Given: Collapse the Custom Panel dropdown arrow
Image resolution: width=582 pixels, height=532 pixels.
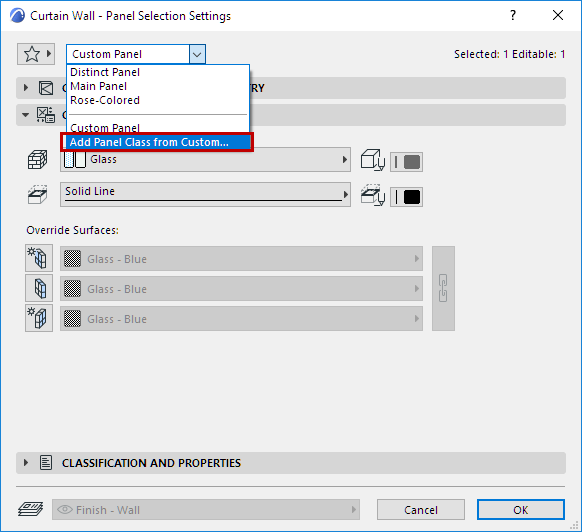Looking at the screenshot, I should pyautogui.click(x=197, y=55).
